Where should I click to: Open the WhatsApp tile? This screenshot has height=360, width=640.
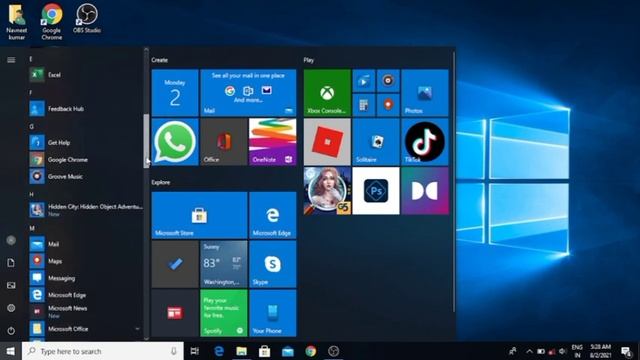[175, 142]
